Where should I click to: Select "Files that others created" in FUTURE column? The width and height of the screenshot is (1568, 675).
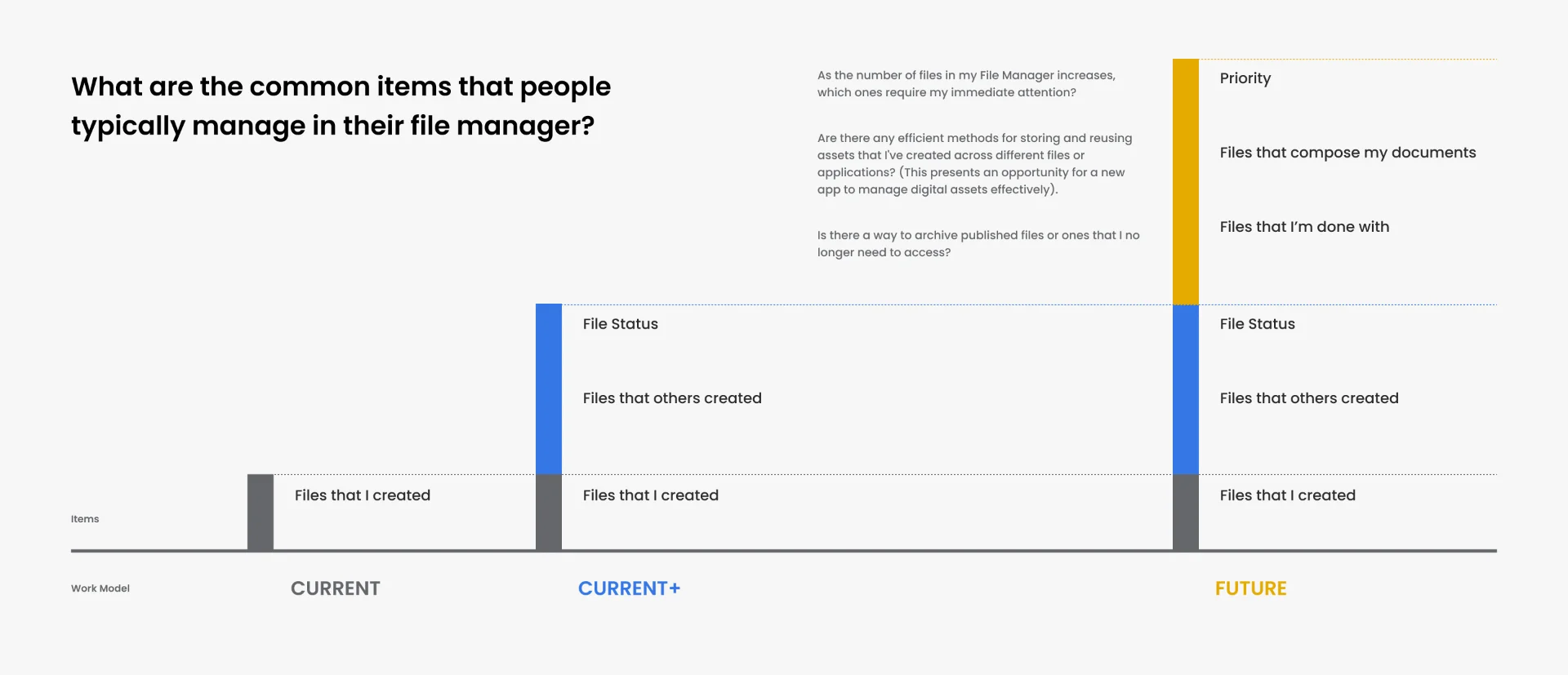(x=1308, y=398)
